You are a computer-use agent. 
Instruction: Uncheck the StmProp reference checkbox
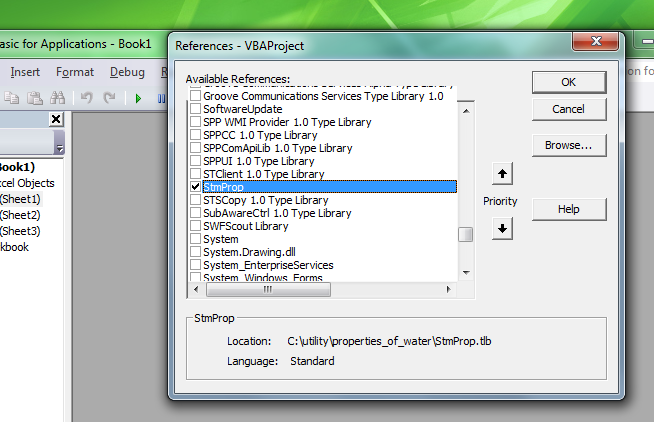point(195,187)
